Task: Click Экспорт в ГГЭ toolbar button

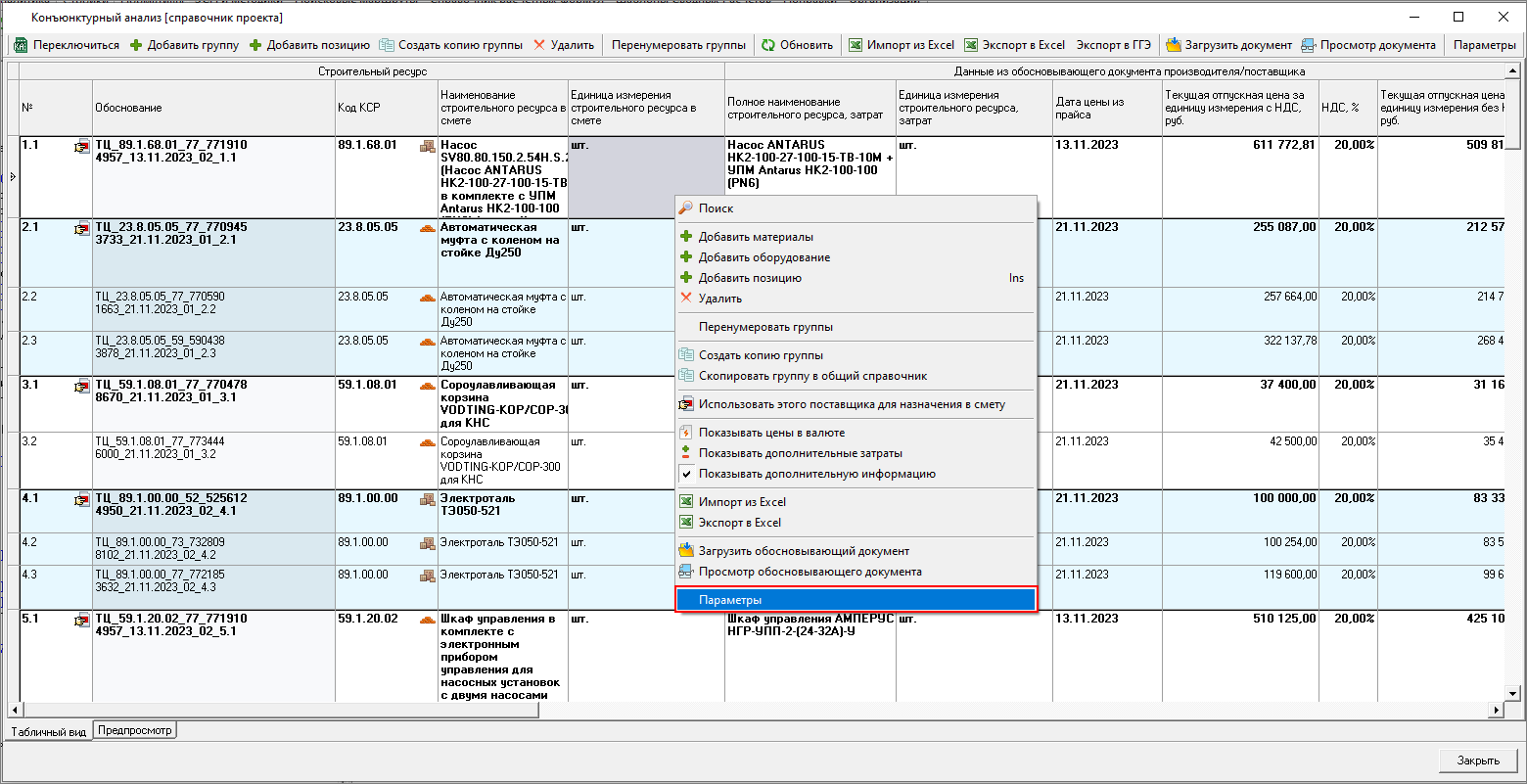Action: (x=1113, y=45)
